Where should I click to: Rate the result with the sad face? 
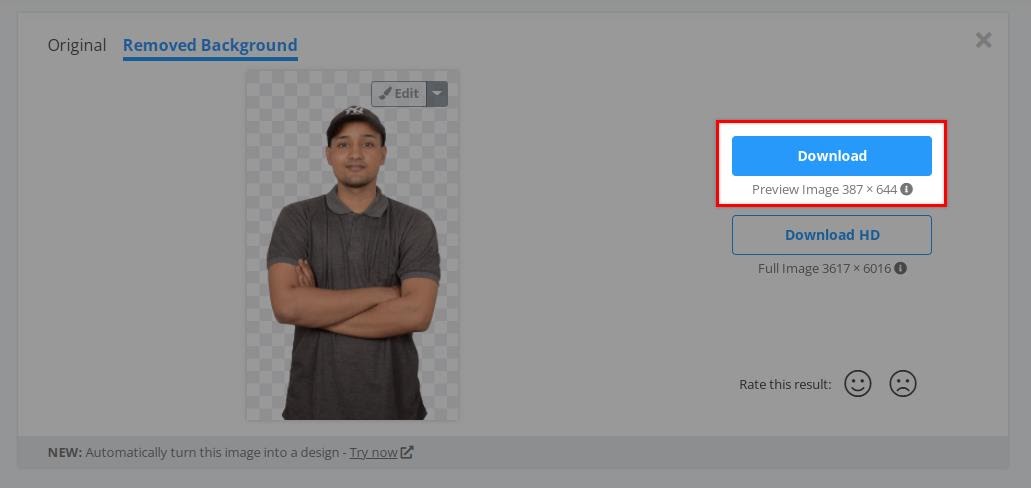coord(903,383)
